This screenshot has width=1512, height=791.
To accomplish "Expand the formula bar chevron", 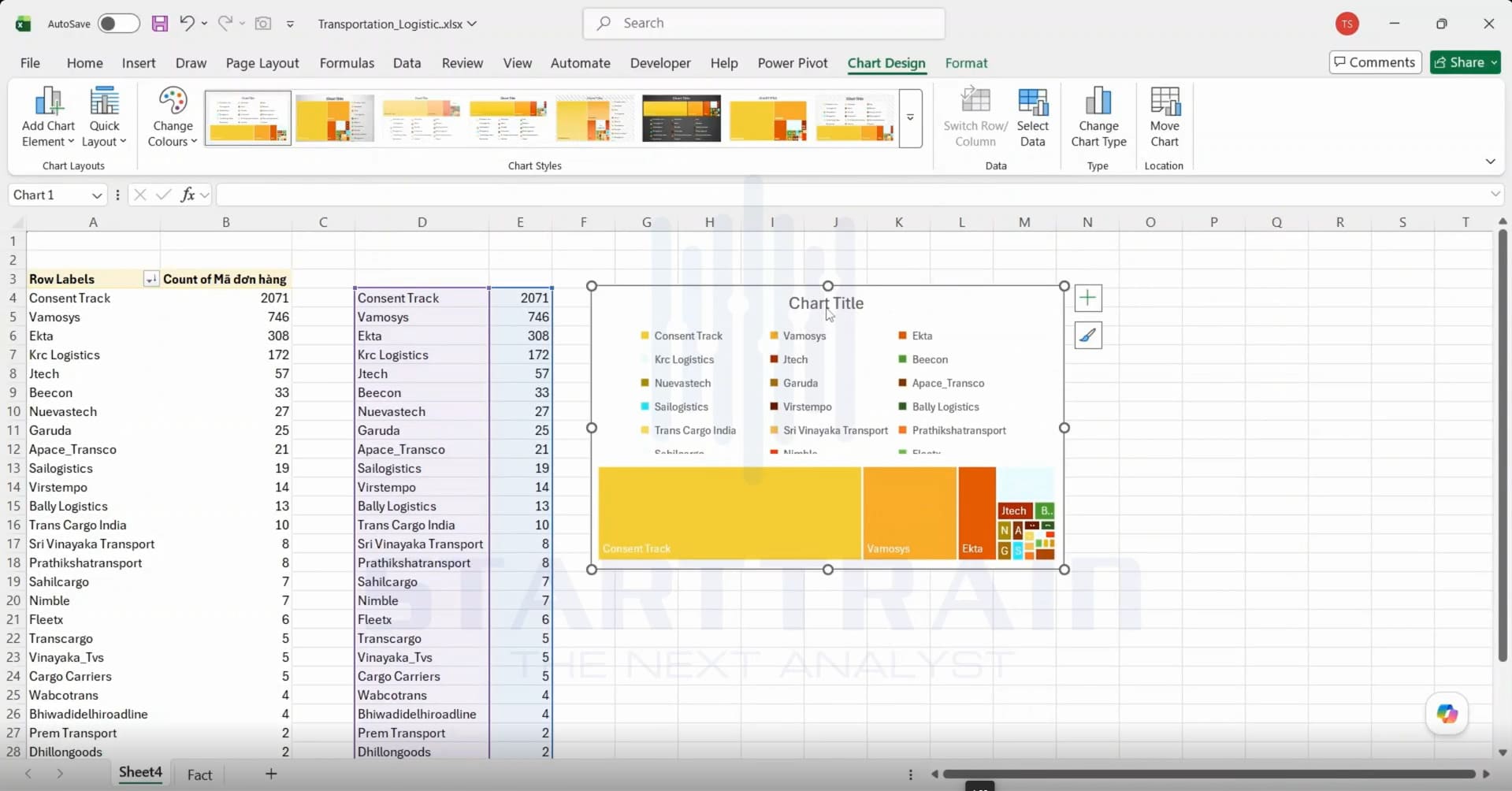I will point(1495,195).
